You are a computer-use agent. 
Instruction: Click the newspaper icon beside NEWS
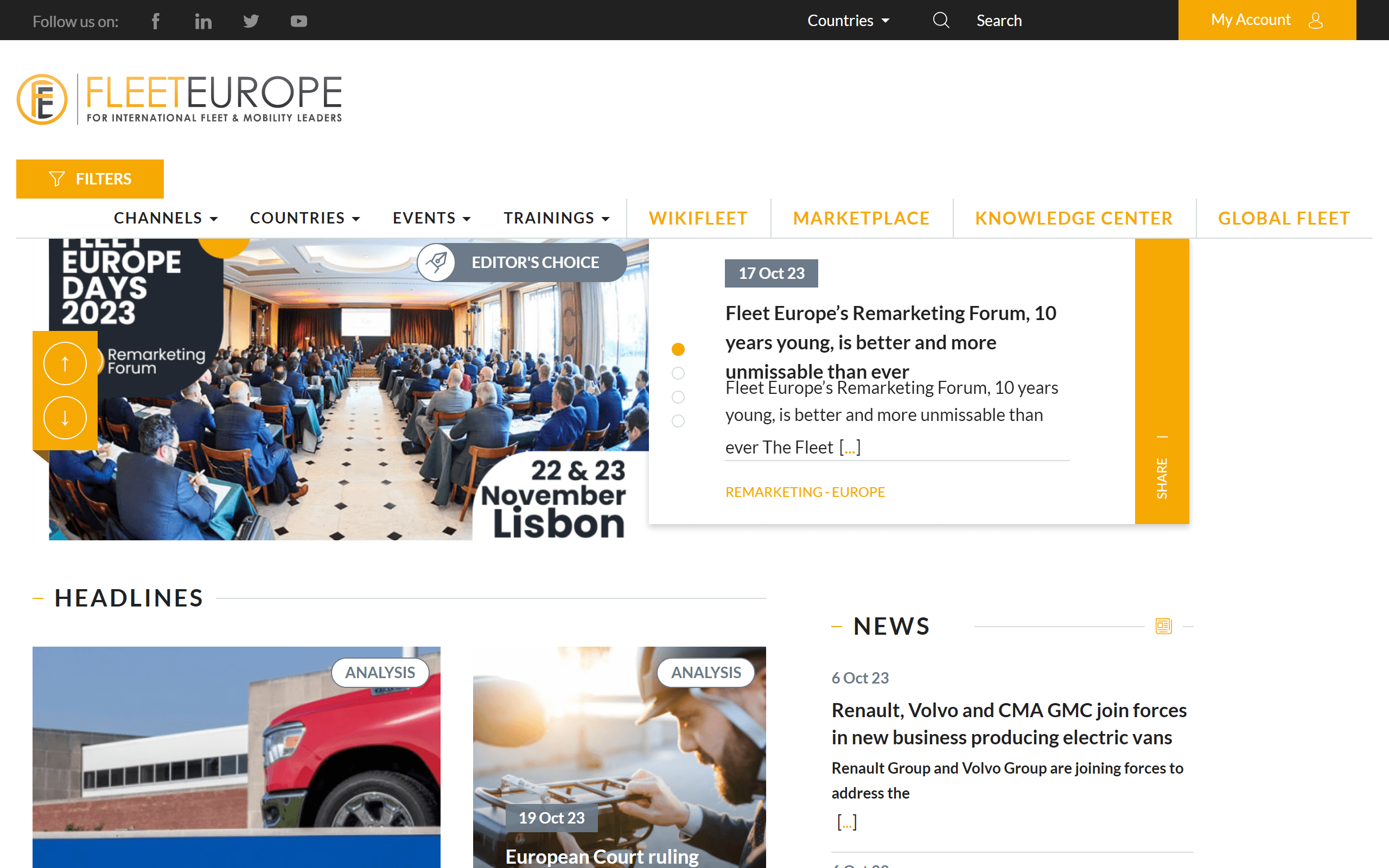click(x=1163, y=626)
